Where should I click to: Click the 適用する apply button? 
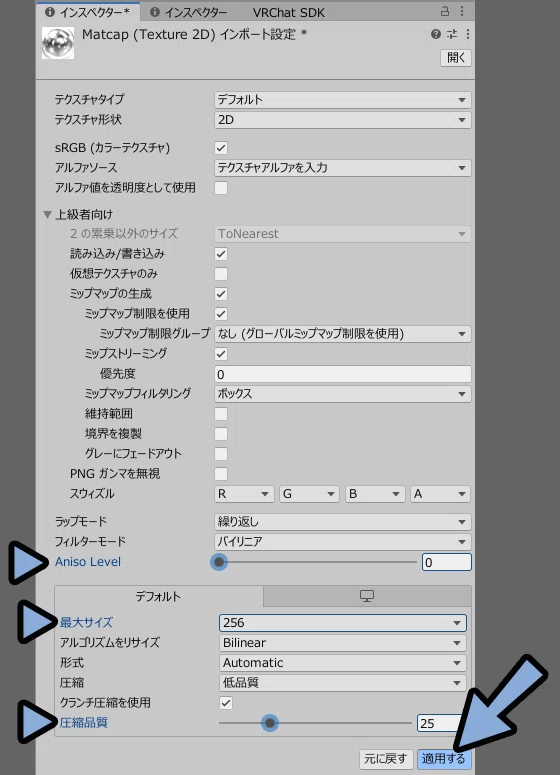pos(443,758)
